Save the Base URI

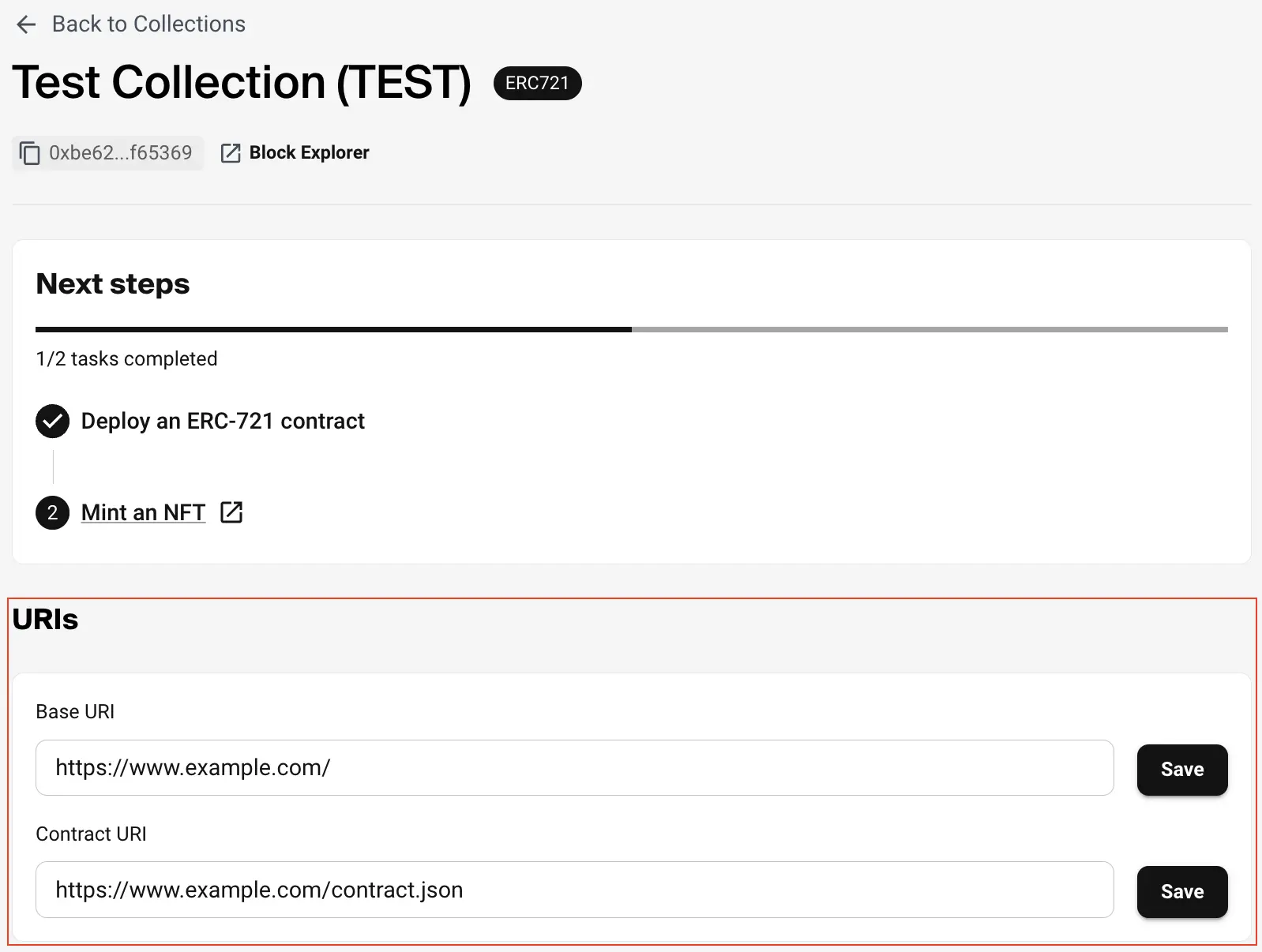[x=1181, y=770]
